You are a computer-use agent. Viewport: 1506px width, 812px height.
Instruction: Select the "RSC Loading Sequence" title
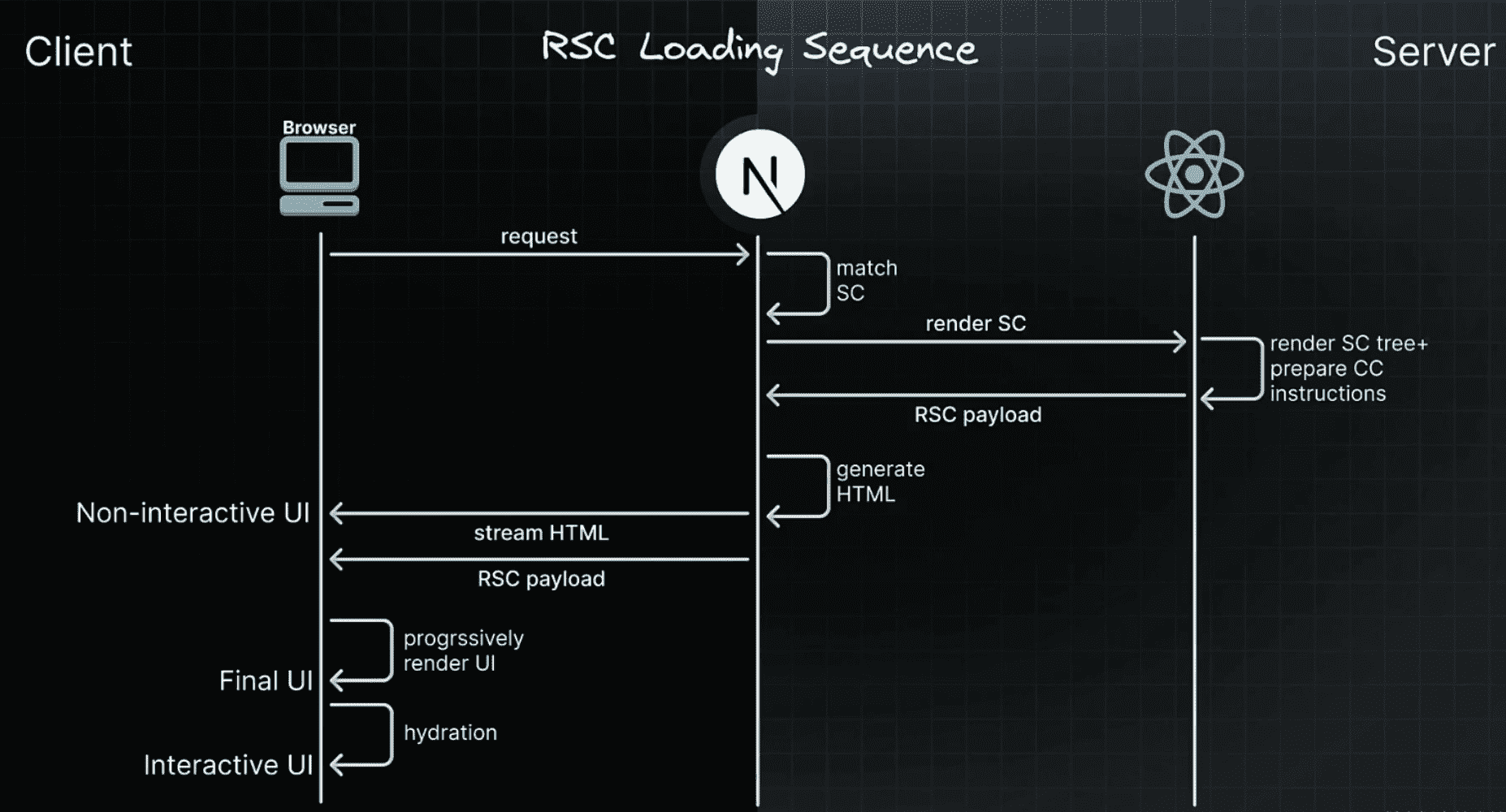(759, 50)
